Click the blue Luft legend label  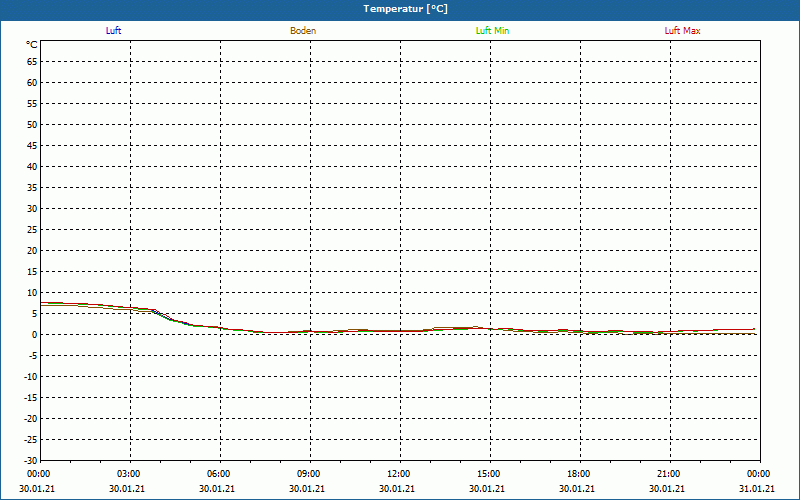click(x=113, y=31)
